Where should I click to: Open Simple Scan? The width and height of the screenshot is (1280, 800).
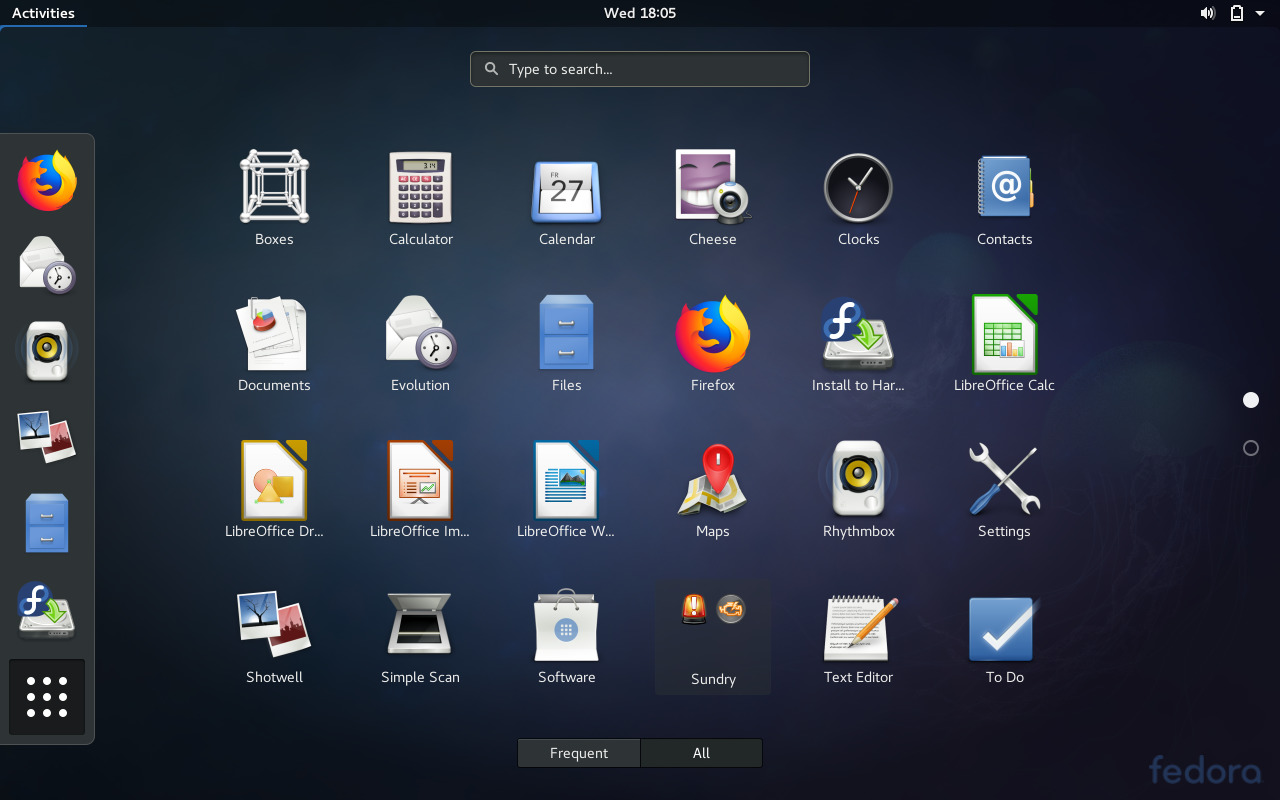click(420, 625)
